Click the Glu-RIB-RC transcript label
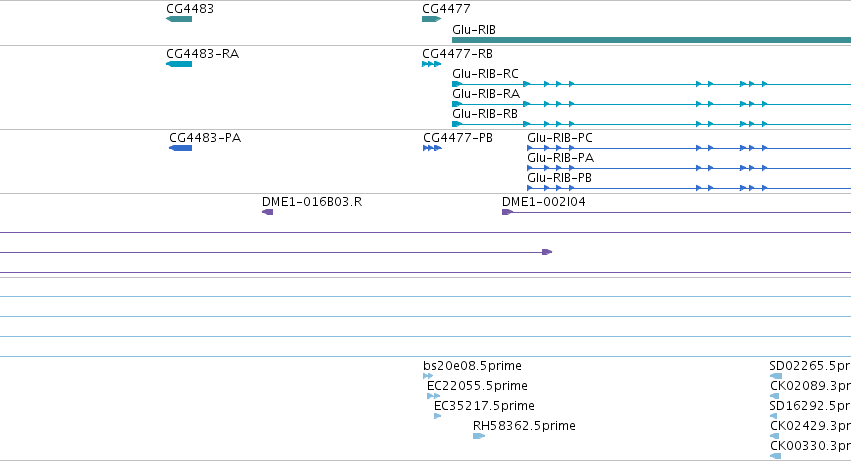 click(485, 74)
